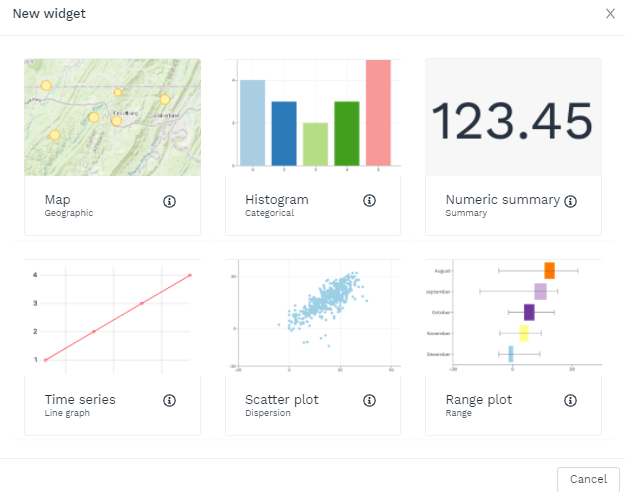Click the Time series title text
This screenshot has height=492, width=625.
(80, 399)
